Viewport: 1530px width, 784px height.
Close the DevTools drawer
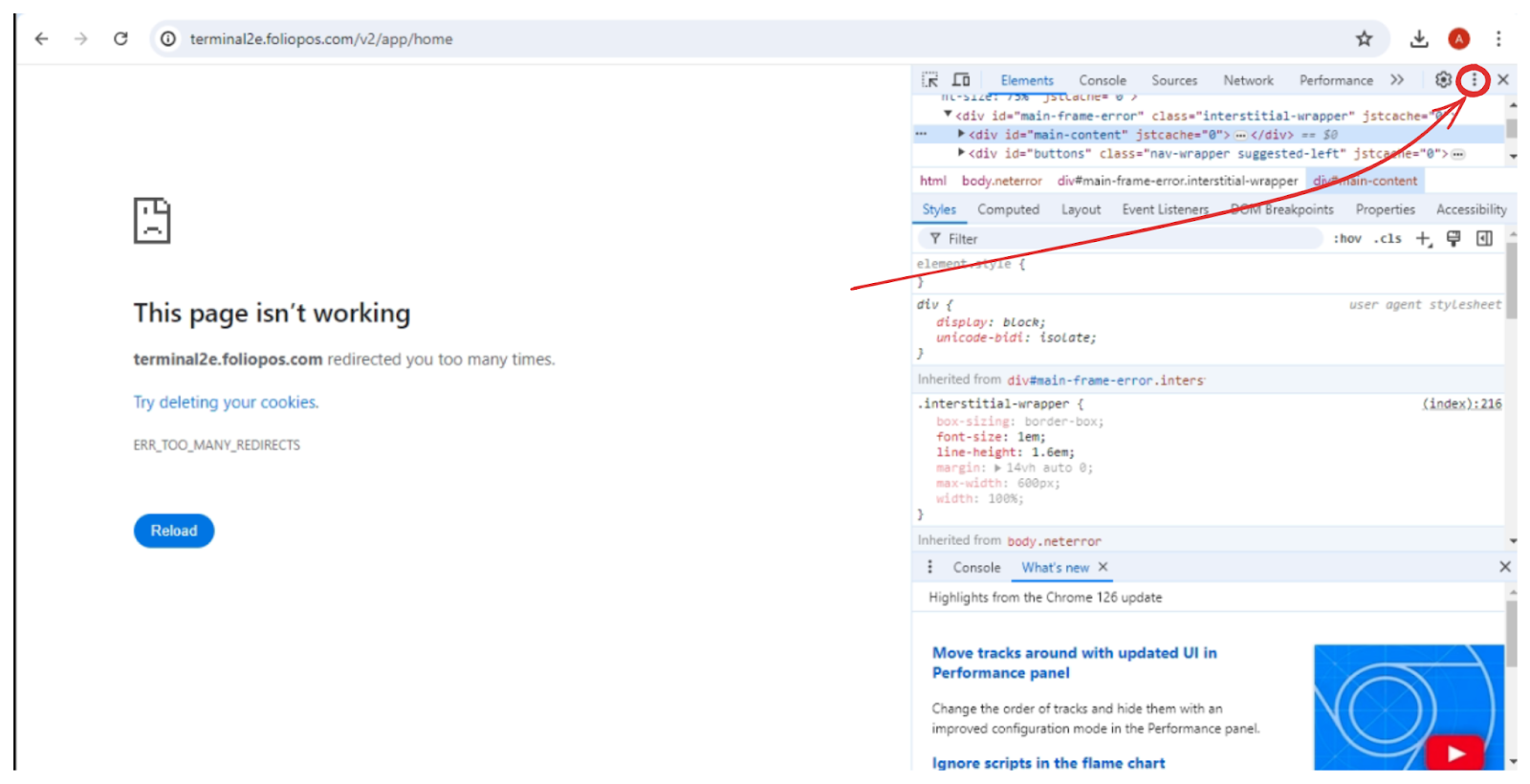(1504, 567)
